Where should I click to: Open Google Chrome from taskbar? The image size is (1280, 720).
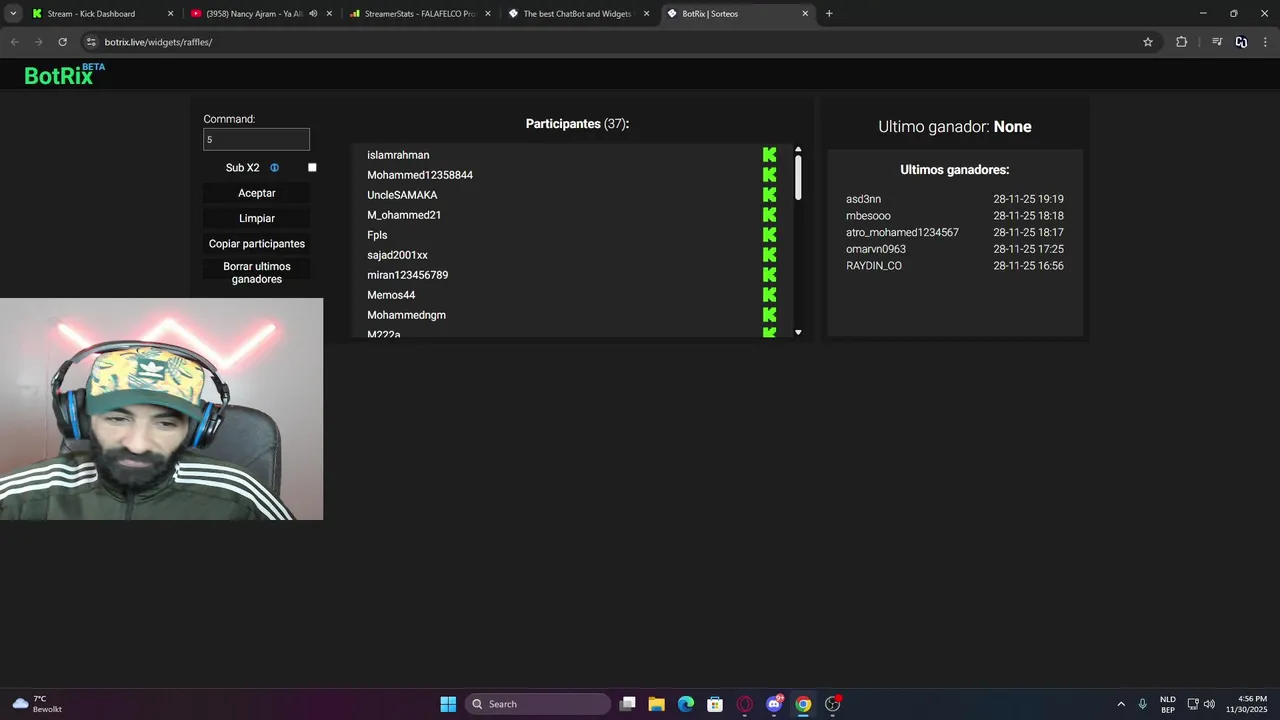(x=803, y=704)
